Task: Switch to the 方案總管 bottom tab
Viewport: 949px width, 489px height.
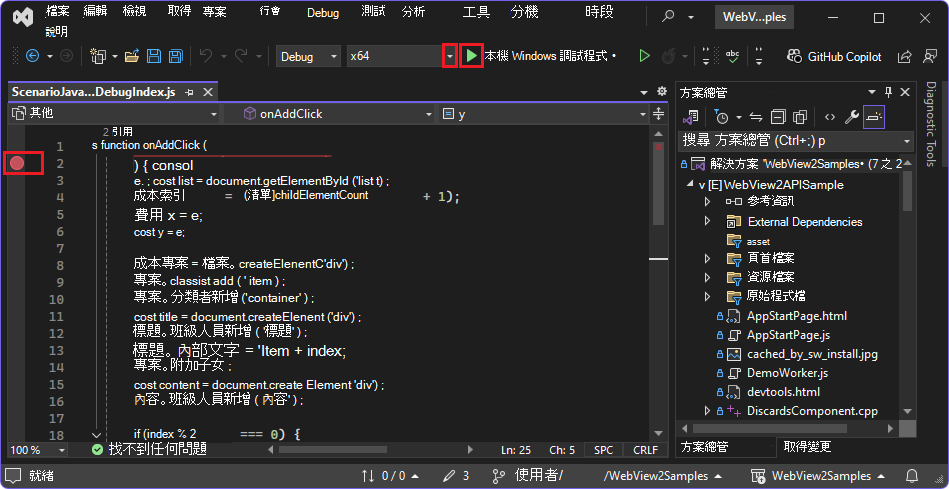Action: [704, 447]
